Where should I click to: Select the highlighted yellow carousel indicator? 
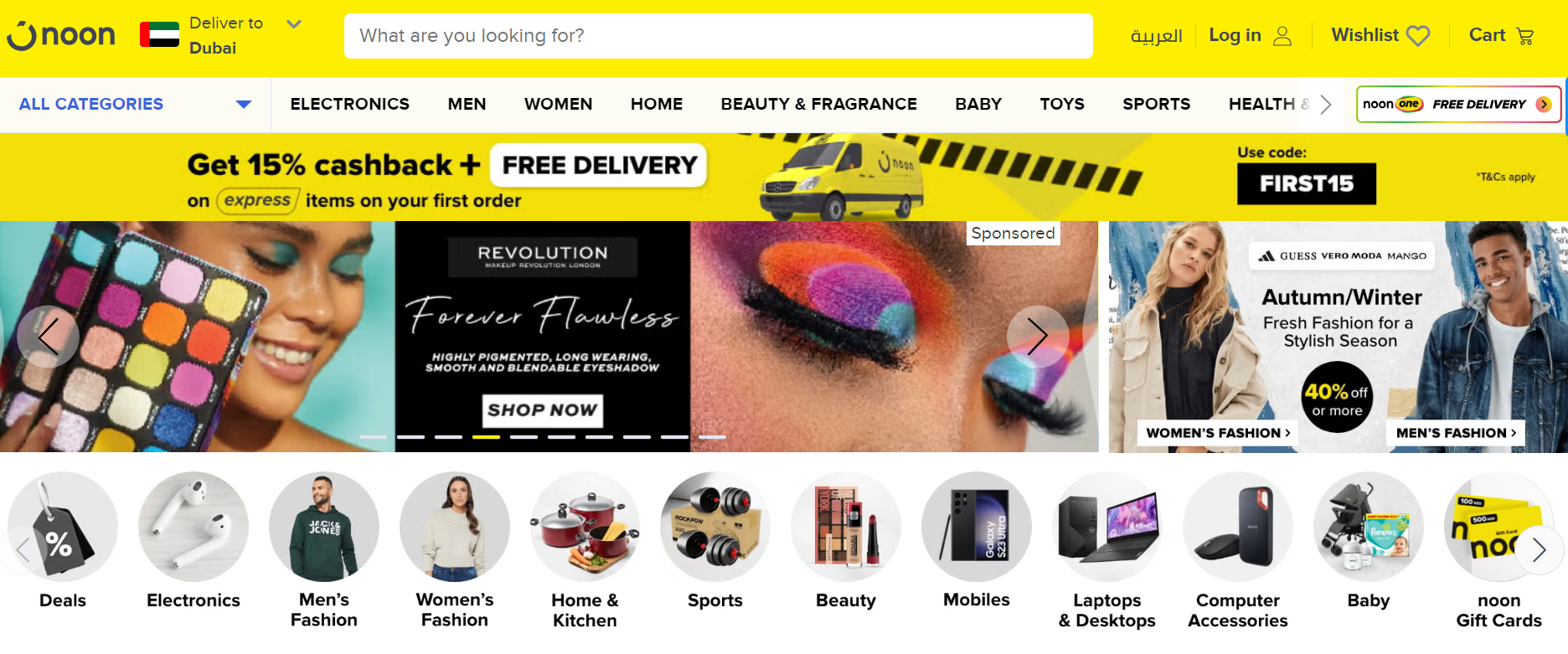click(486, 437)
